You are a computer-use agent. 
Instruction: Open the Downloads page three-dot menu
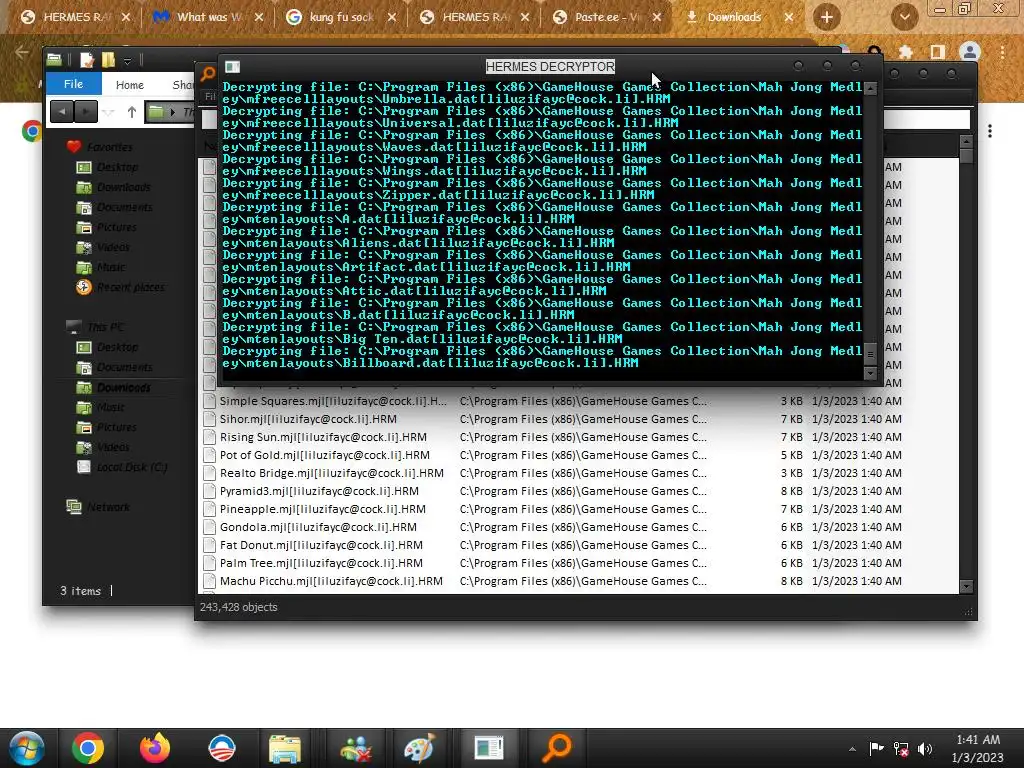pyautogui.click(x=990, y=131)
